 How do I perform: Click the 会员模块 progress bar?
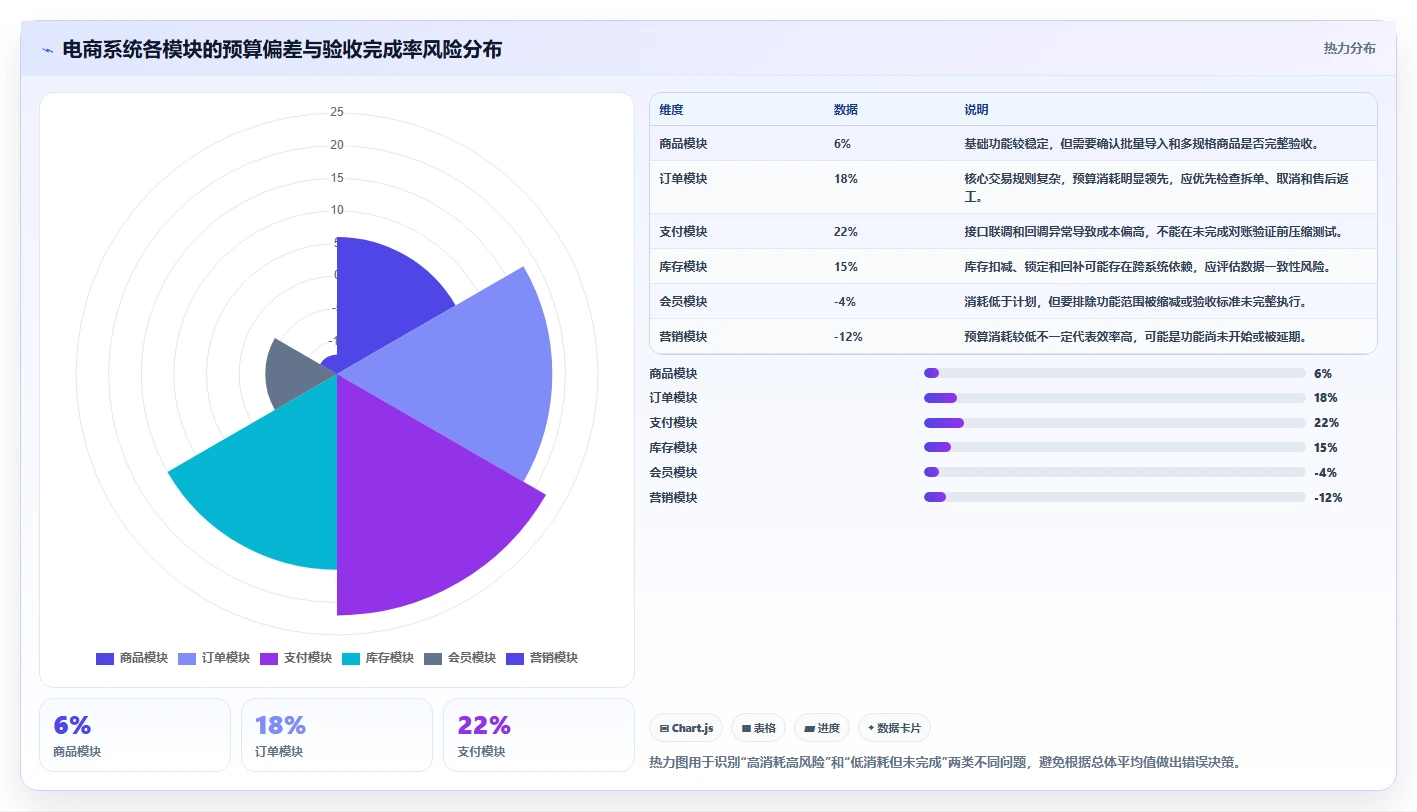pyautogui.click(x=1115, y=472)
